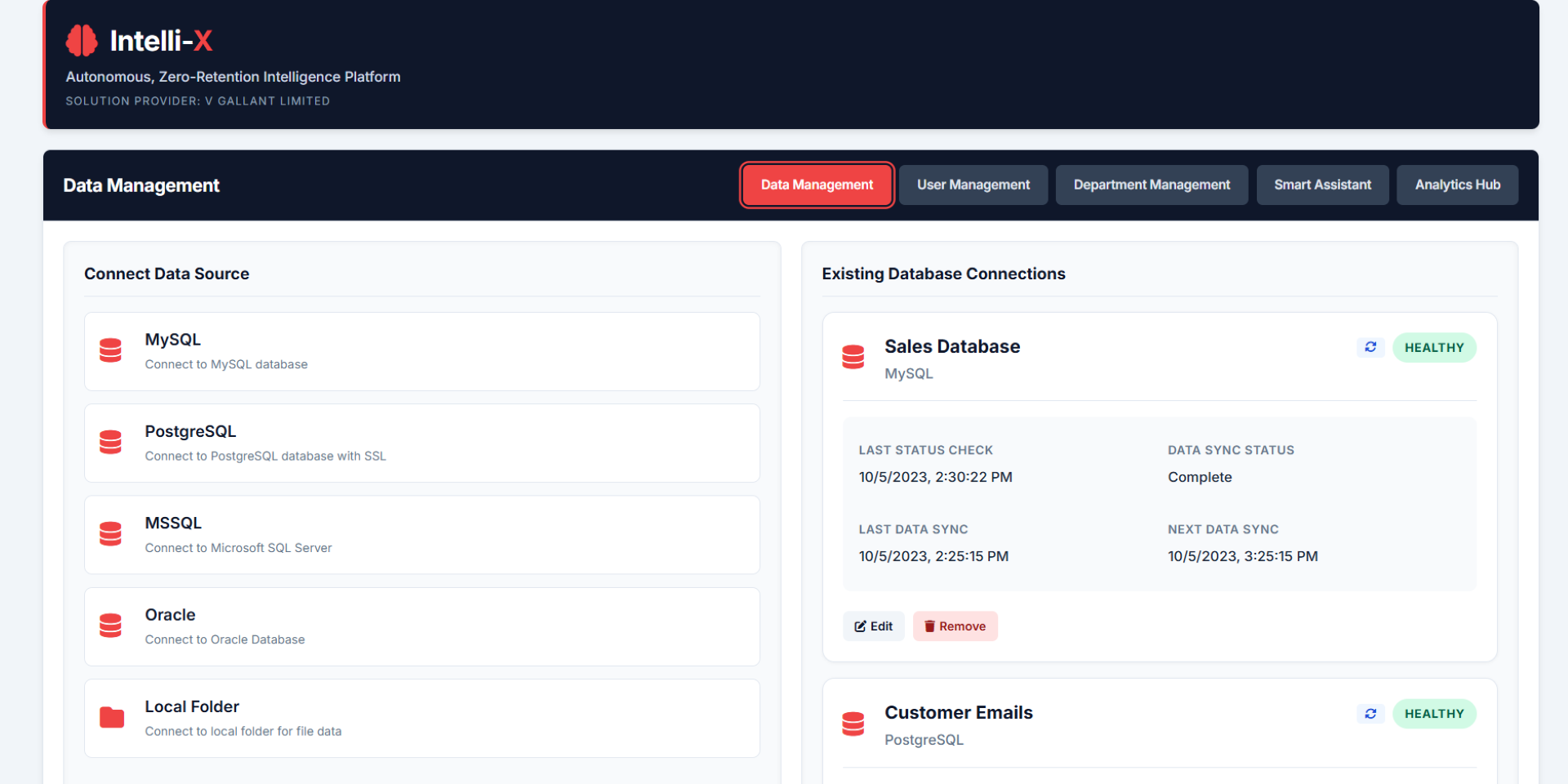Click the Local Folder icon
Screen dimensions: 1568x784
point(111,717)
